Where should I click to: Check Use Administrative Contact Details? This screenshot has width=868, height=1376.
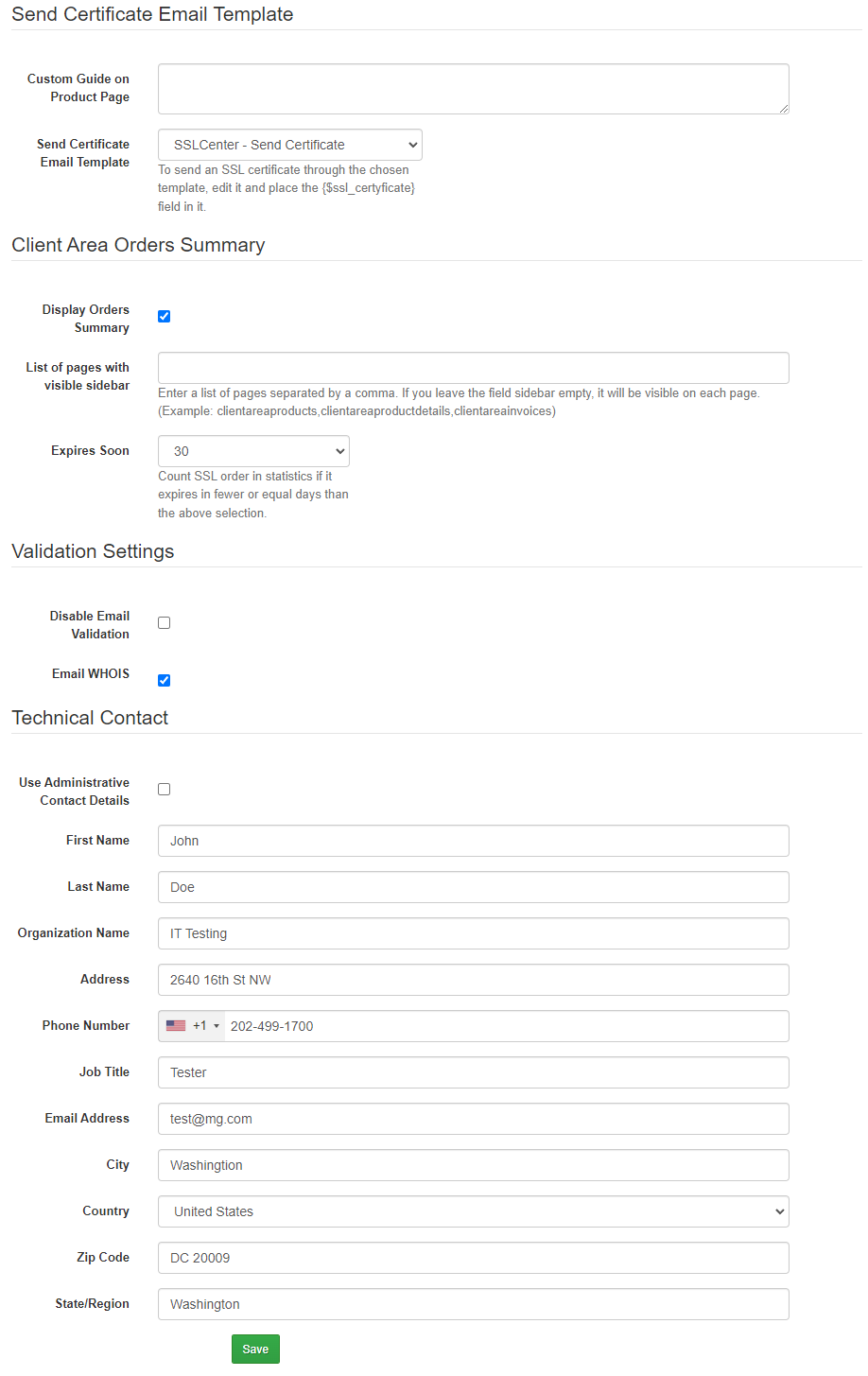pyautogui.click(x=164, y=789)
